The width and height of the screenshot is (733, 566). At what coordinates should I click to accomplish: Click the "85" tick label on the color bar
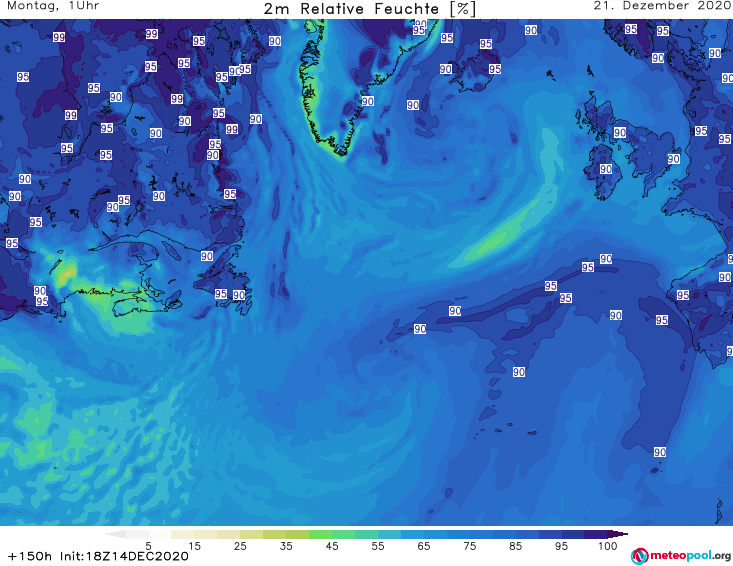[x=515, y=546]
